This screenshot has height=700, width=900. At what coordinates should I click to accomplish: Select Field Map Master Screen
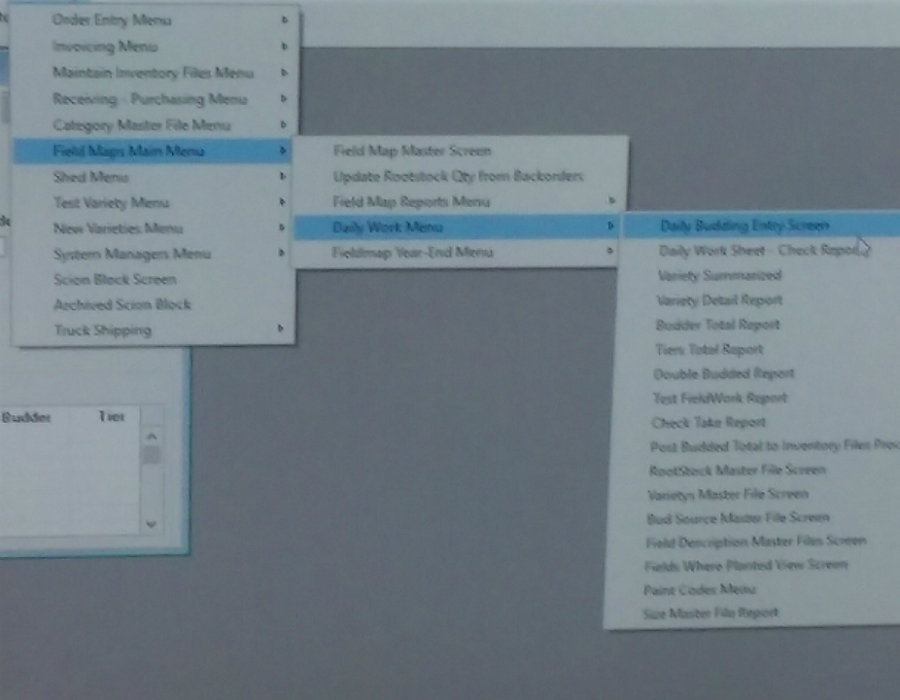411,151
